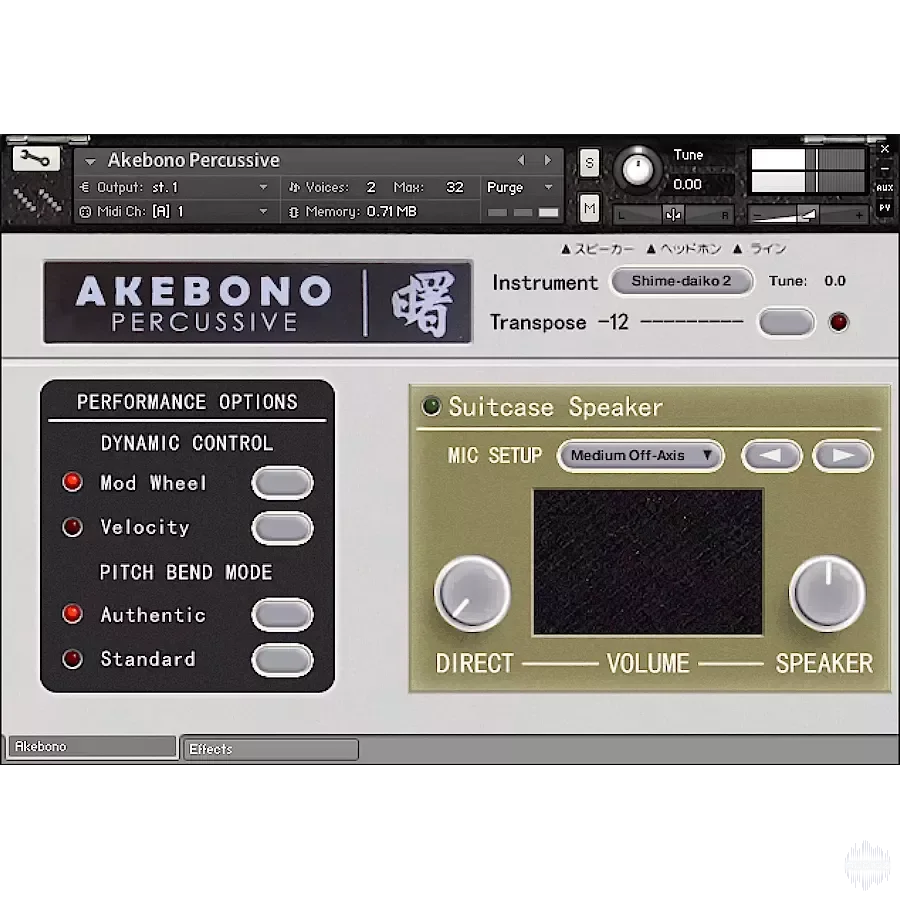The width and height of the screenshot is (900, 900).
Task: Toggle the AUX sends button
Action: point(885,188)
